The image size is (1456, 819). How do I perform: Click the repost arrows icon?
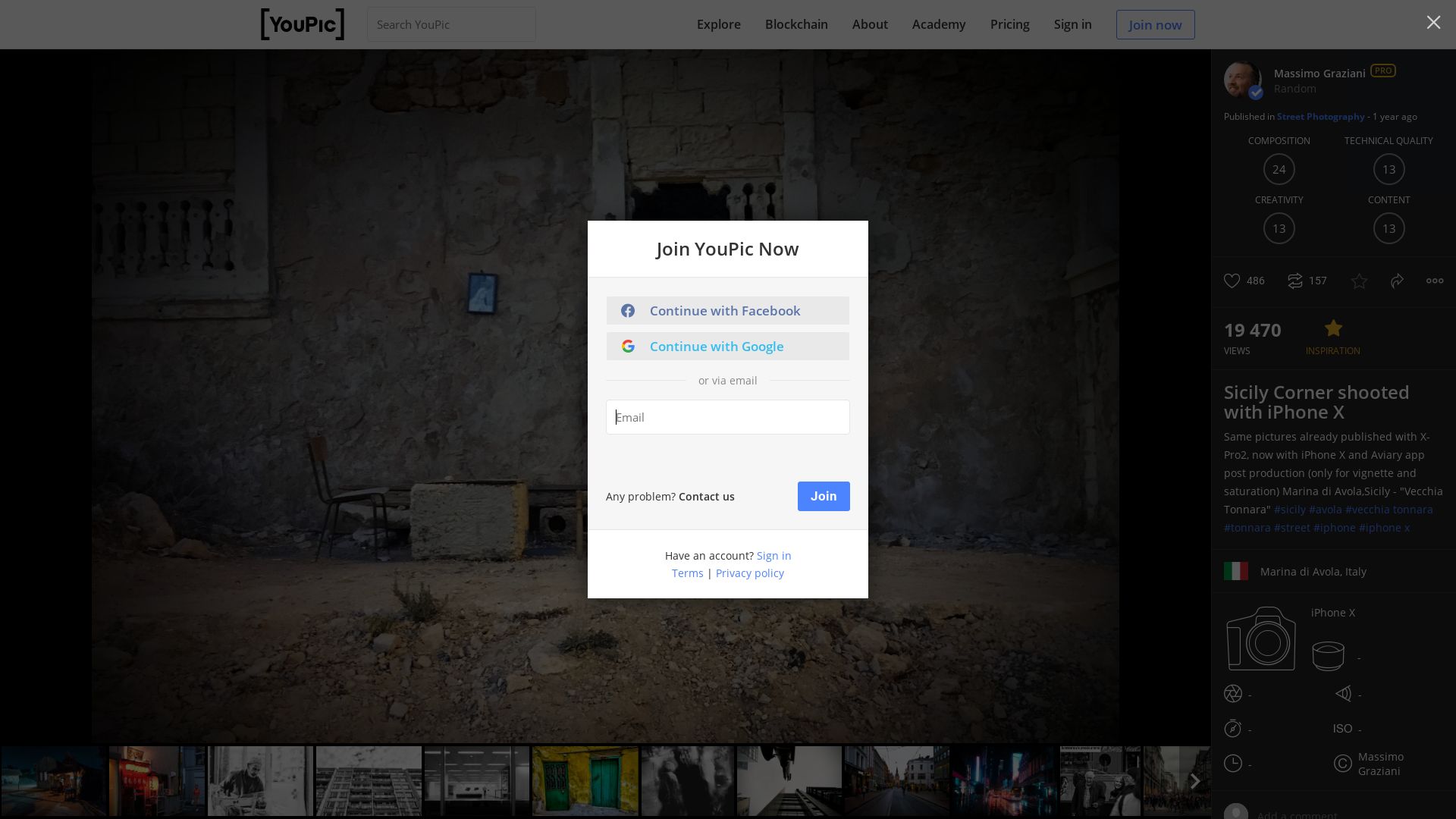(1295, 281)
